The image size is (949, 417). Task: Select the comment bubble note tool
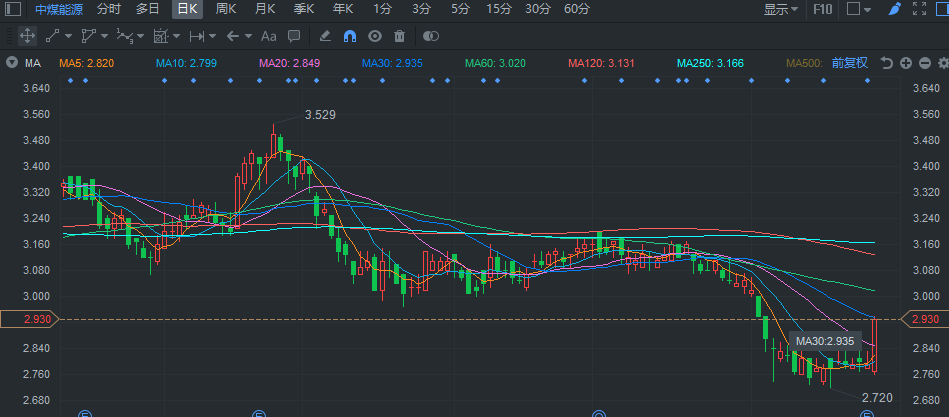pos(294,36)
